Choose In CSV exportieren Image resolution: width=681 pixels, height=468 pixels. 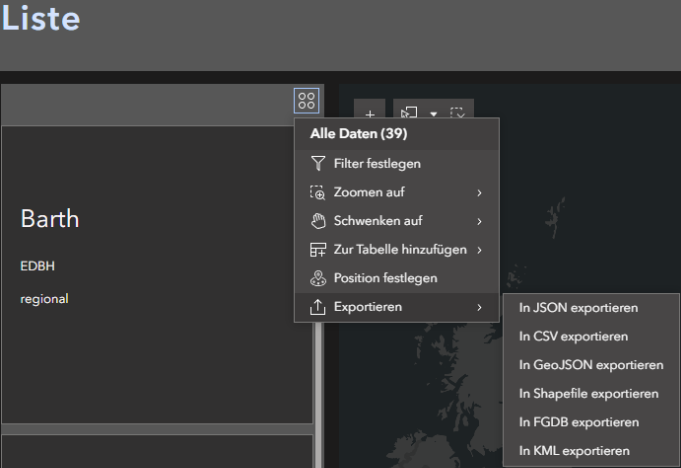[591, 336]
